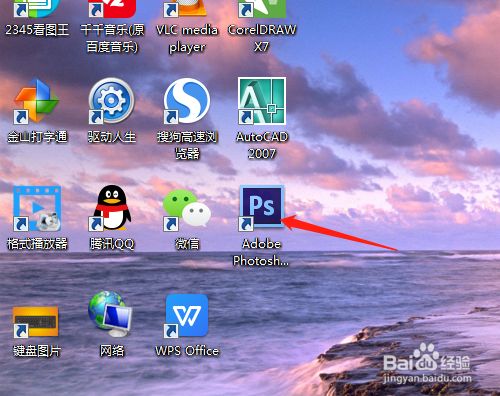Open the 千千音乐 desktop icon
Screen dimensions: 500x396
(x=112, y=9)
